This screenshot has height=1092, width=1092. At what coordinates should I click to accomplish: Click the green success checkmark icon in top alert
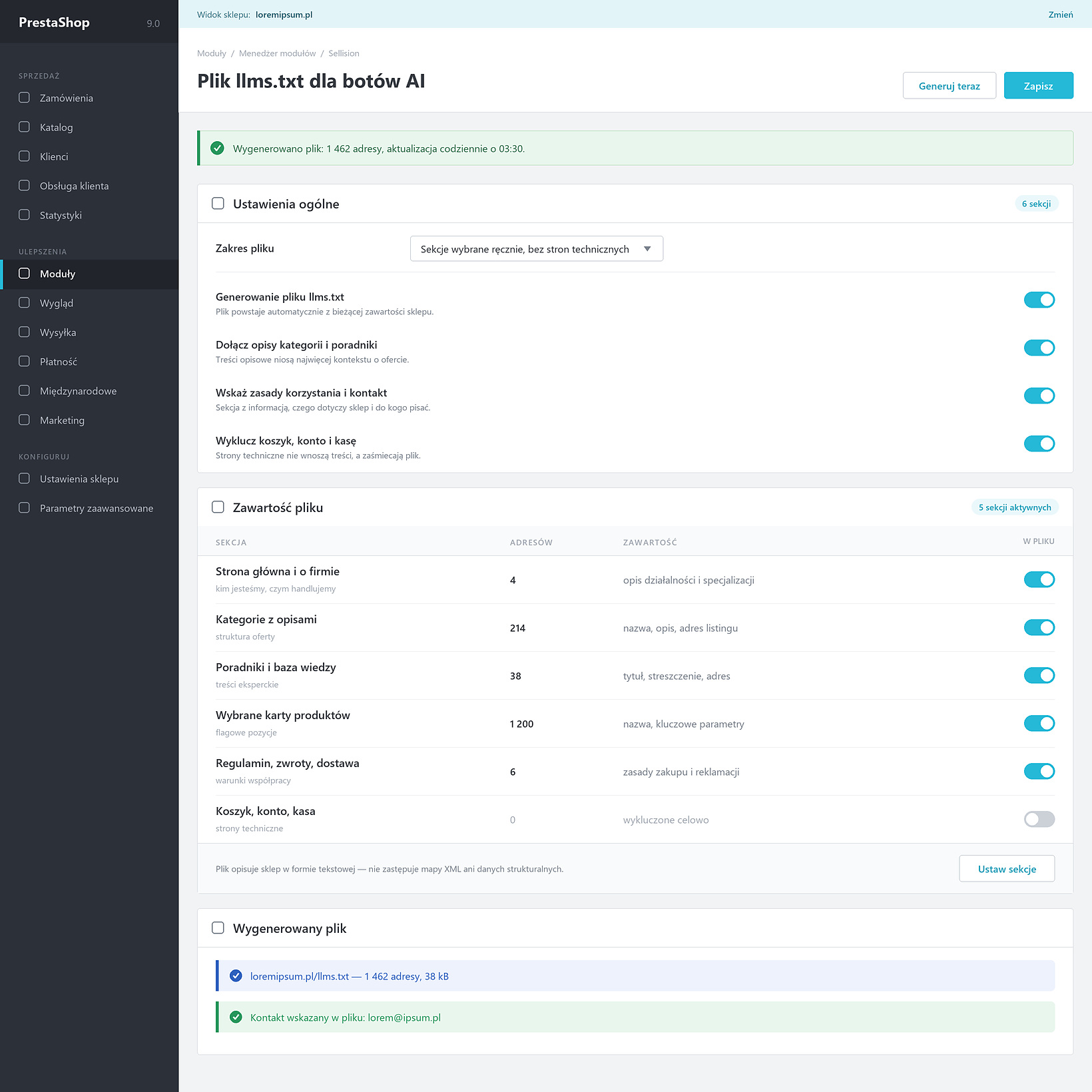[x=217, y=148]
